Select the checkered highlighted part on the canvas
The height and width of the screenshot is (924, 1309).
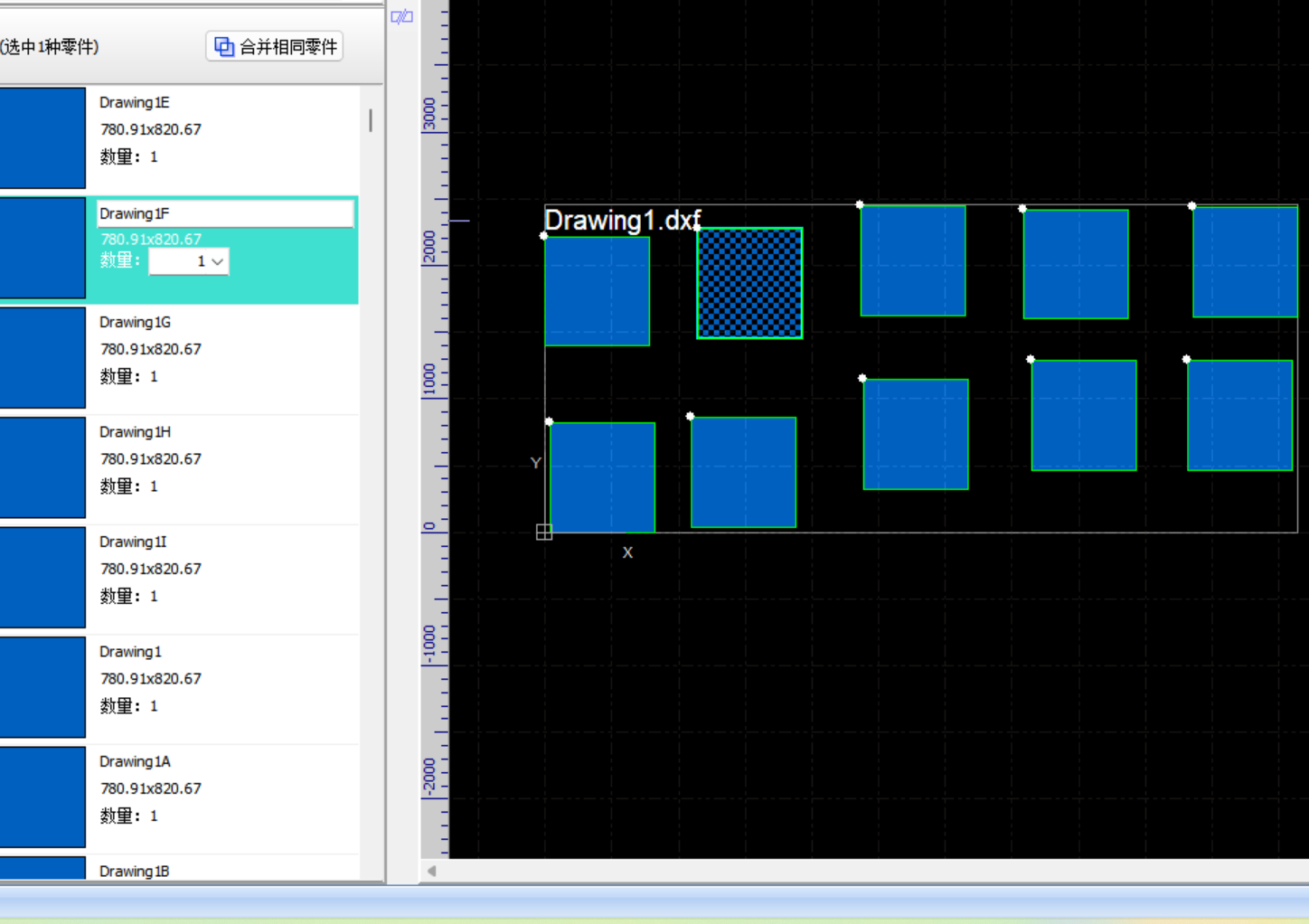[749, 283]
